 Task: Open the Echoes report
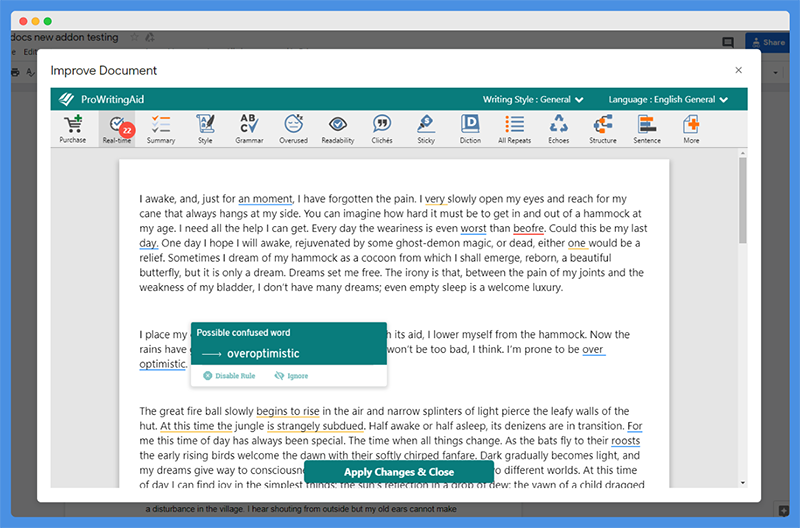click(559, 129)
